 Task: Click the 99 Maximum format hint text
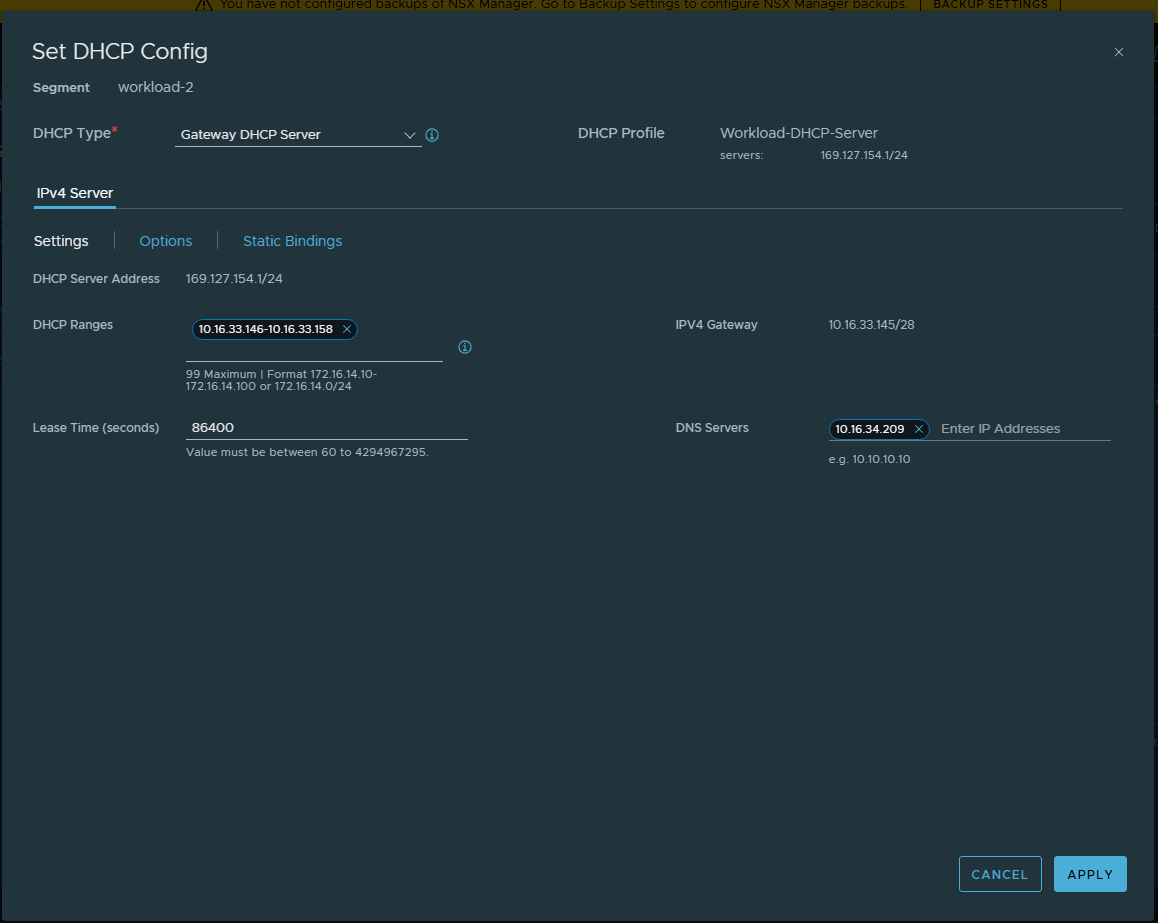[x=281, y=380]
